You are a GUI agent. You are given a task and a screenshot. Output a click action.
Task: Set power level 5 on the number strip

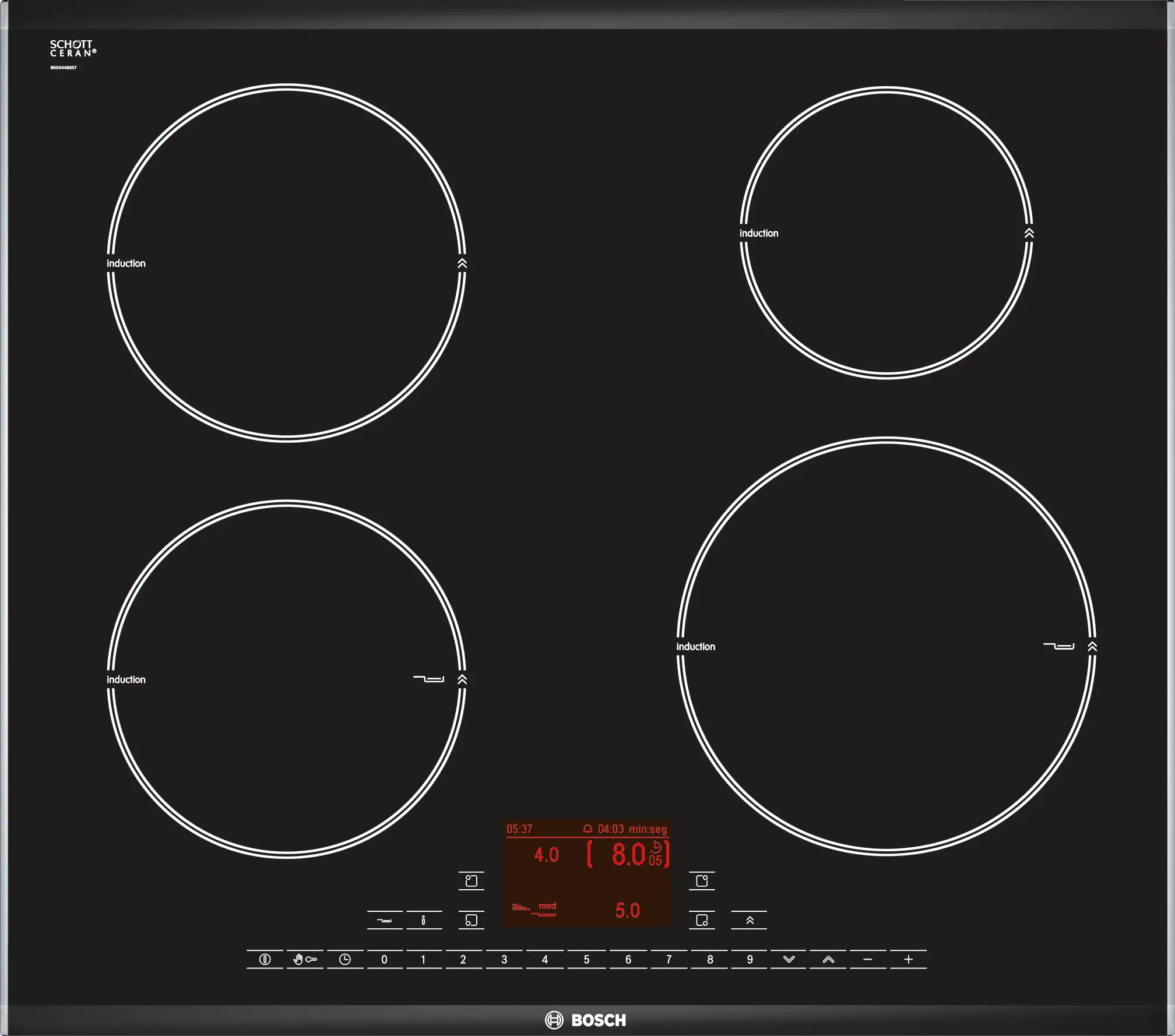tap(586, 959)
